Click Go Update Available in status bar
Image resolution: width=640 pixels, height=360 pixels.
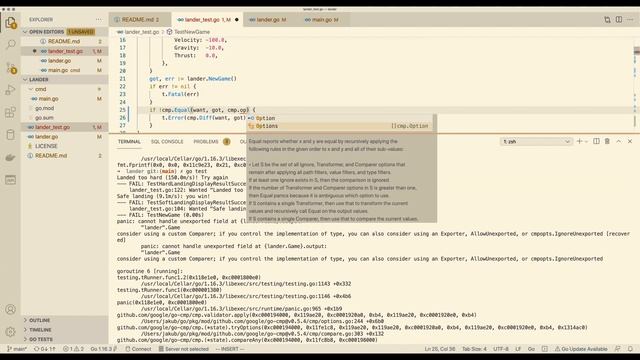pyautogui.click(x=581, y=349)
